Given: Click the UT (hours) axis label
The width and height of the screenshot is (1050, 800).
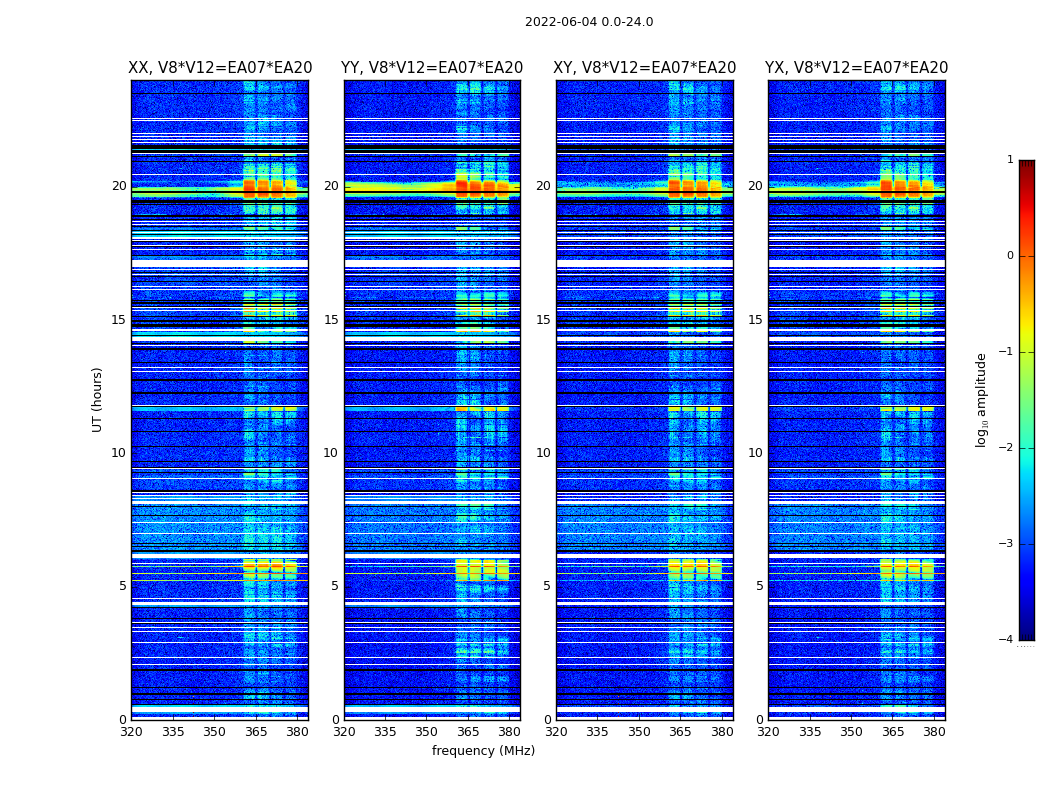Looking at the screenshot, I should [x=97, y=400].
